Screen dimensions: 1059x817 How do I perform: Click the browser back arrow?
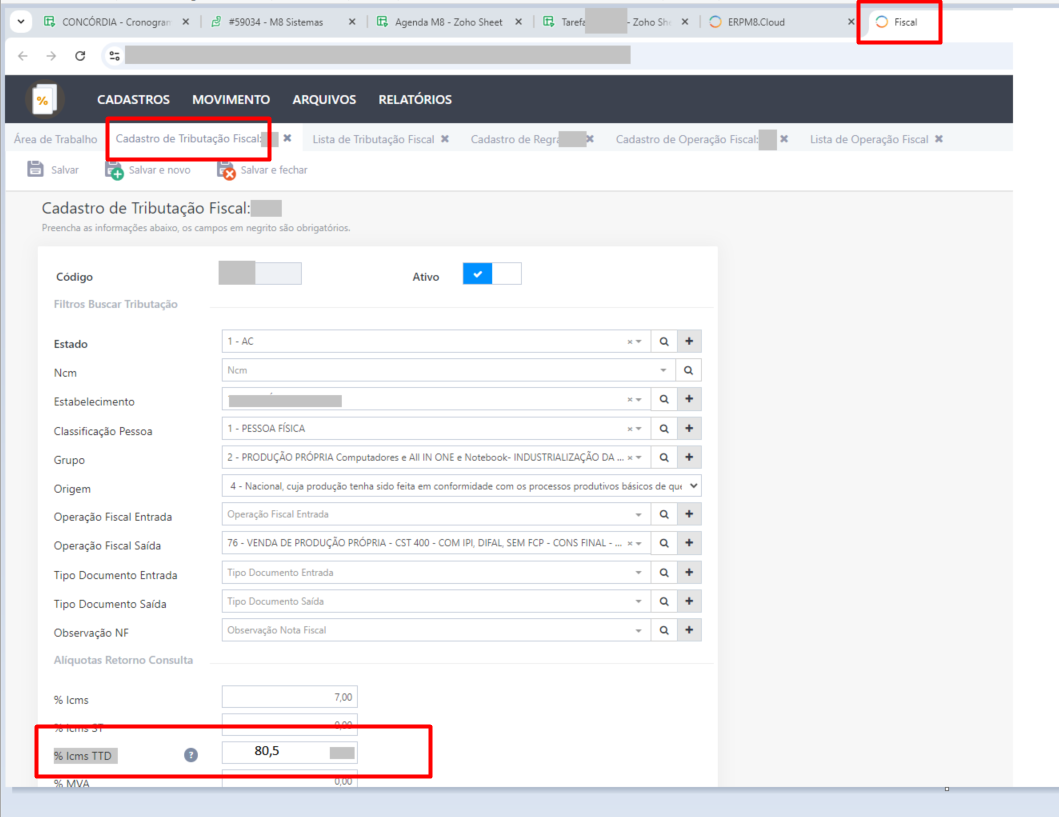tap(23, 56)
